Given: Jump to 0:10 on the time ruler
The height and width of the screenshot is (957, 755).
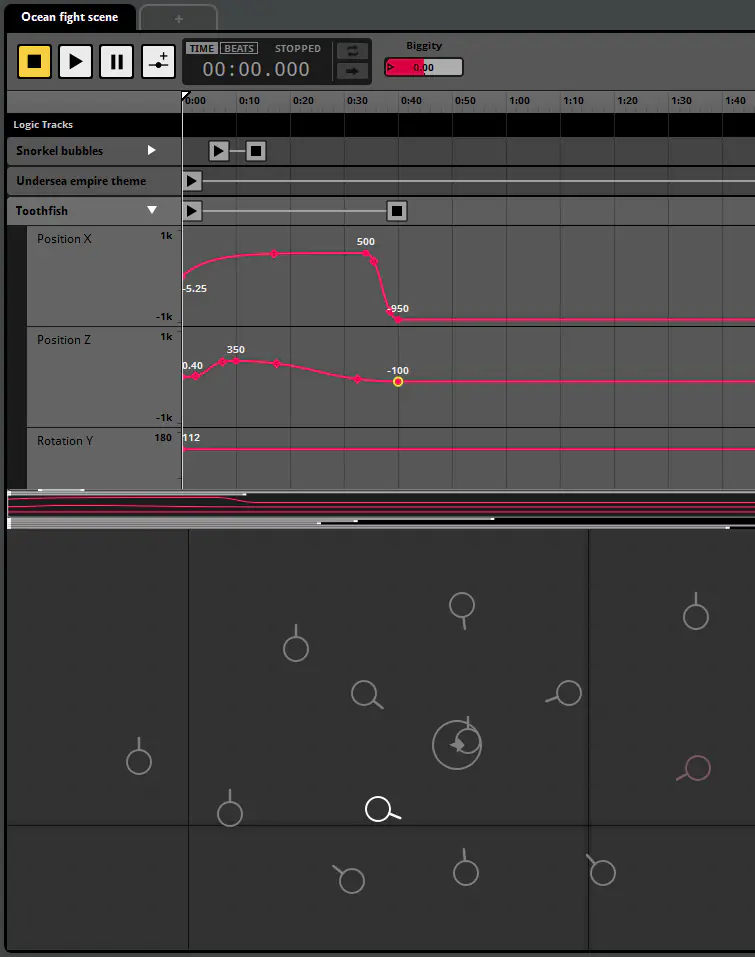Looking at the screenshot, I should [x=249, y=101].
